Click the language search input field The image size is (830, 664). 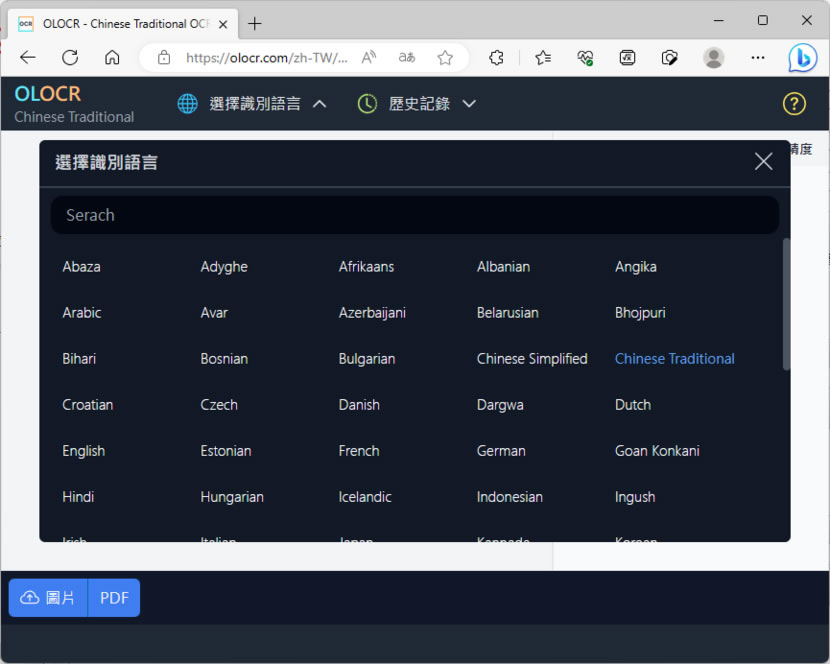414,215
